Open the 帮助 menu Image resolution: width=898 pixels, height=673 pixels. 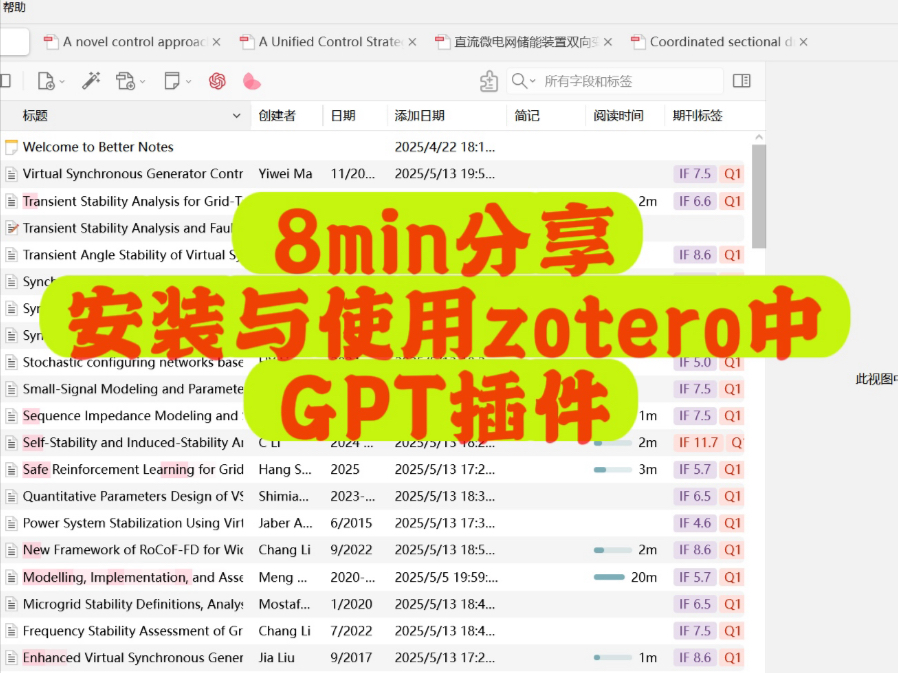pyautogui.click(x=14, y=7)
